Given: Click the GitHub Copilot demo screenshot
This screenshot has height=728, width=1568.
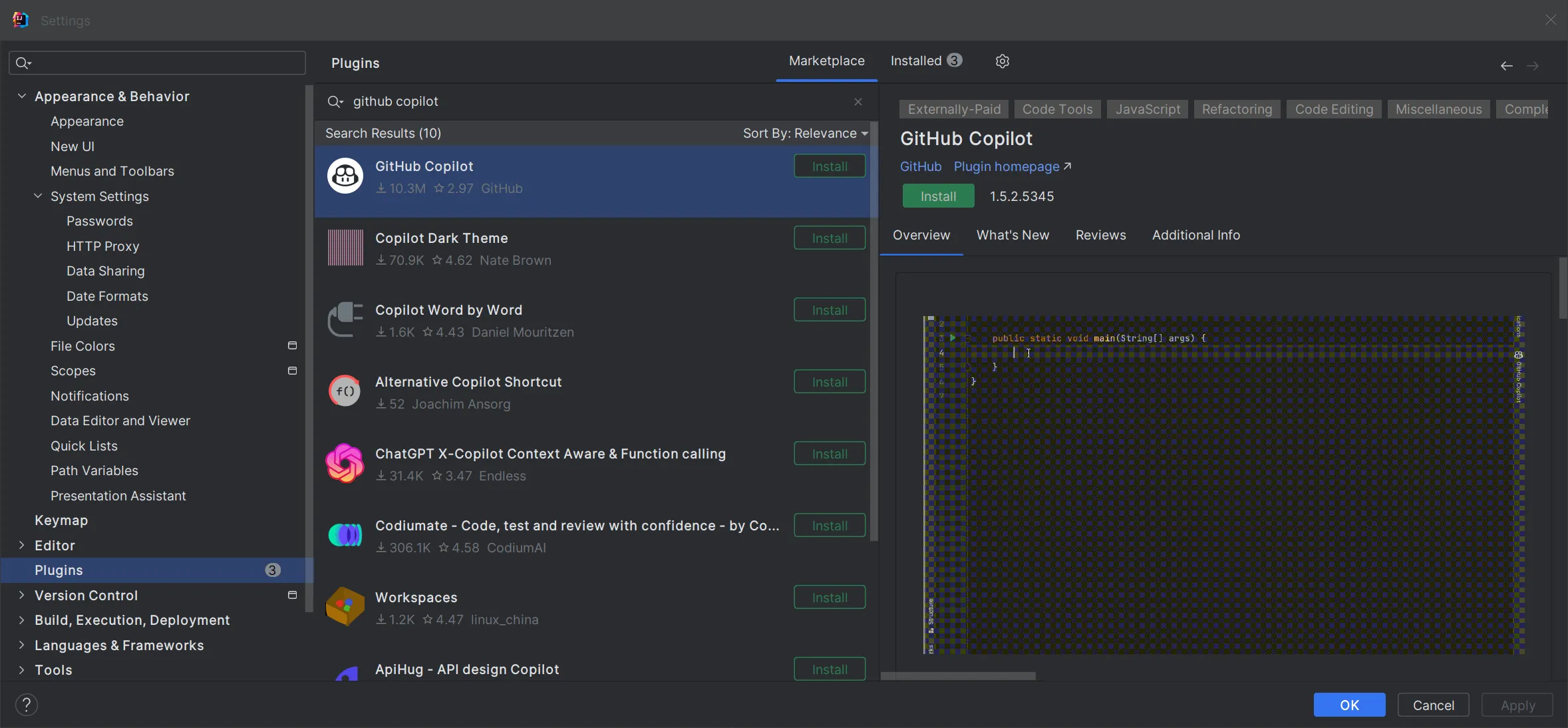Looking at the screenshot, I should 1224,485.
